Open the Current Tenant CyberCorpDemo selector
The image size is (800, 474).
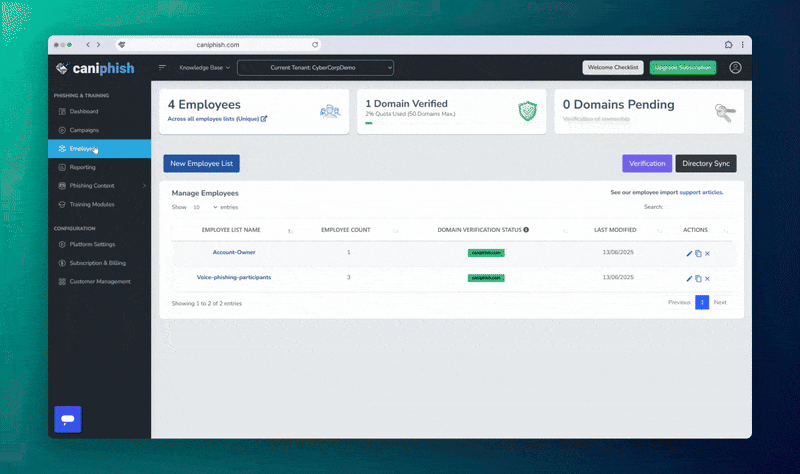pos(315,67)
